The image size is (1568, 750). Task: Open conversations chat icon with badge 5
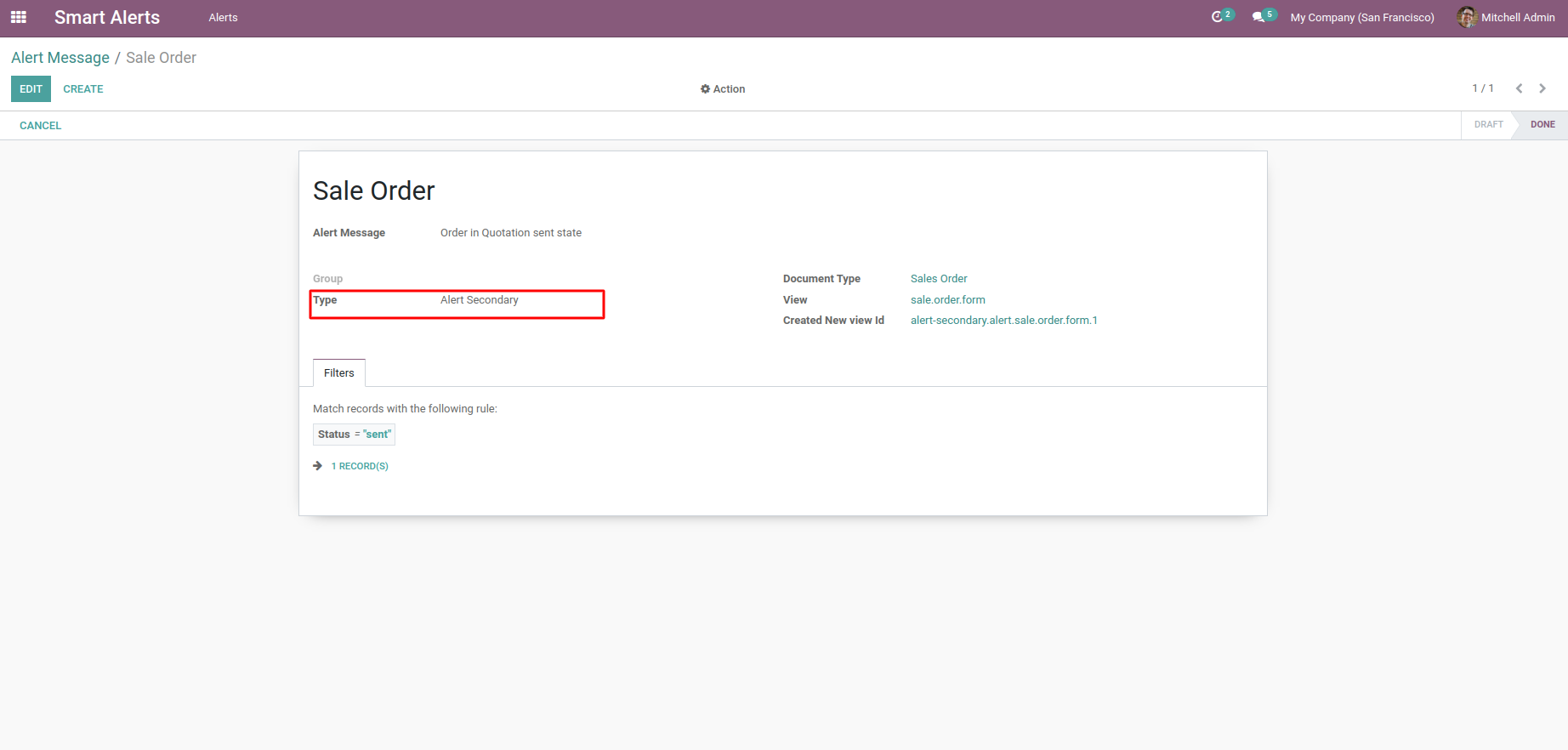click(x=1264, y=16)
